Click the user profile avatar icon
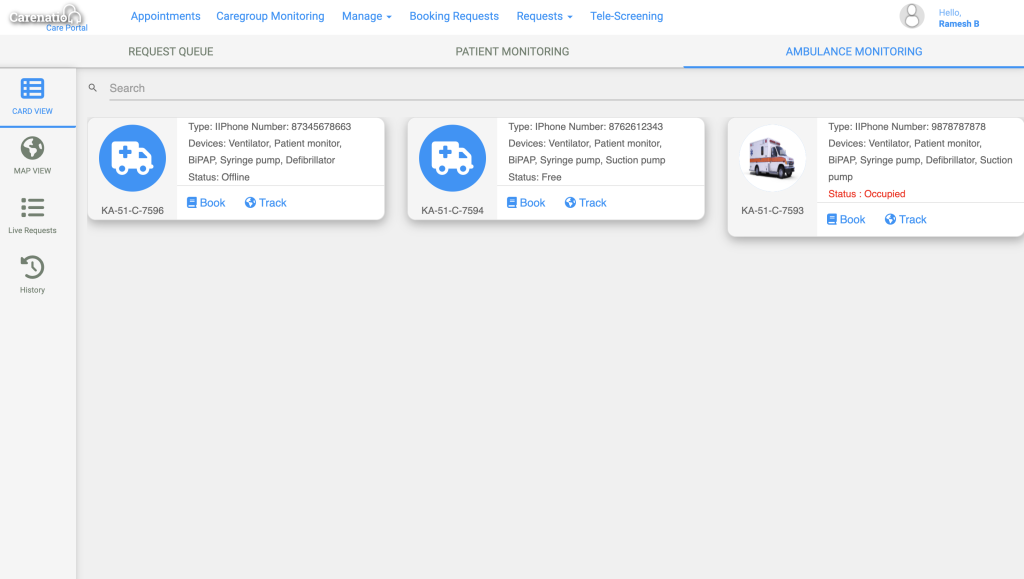This screenshot has width=1024, height=579. coord(911,16)
